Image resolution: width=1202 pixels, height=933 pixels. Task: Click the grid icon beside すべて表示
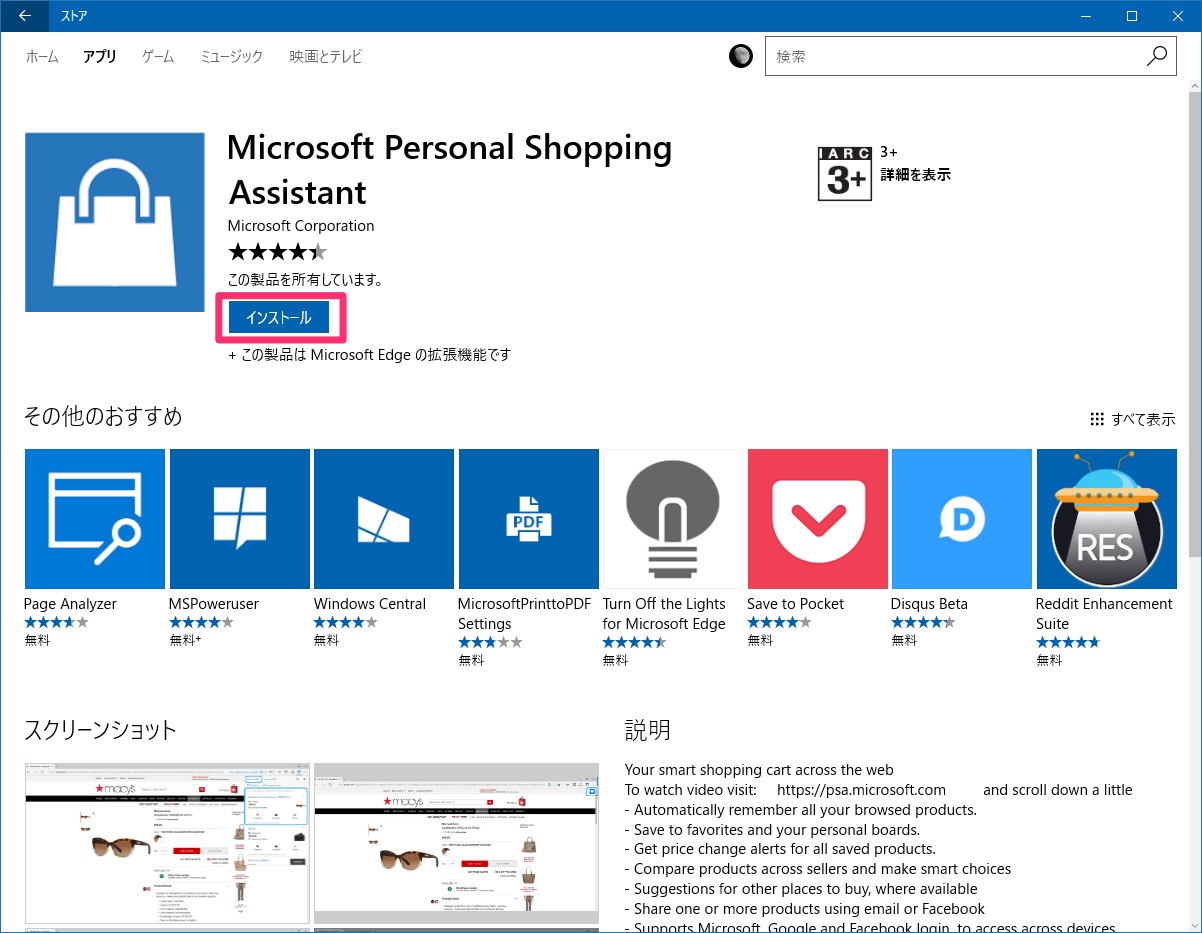1097,419
